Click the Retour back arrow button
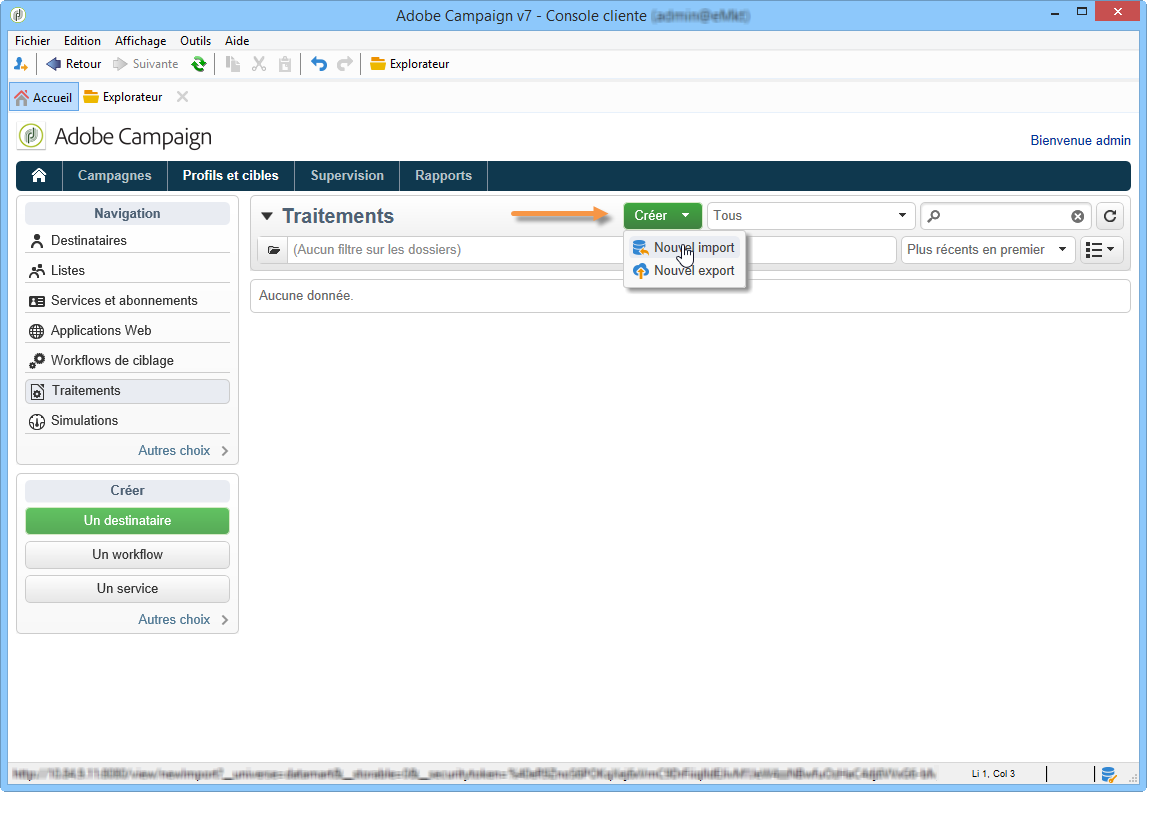1165x813 pixels. (74, 64)
